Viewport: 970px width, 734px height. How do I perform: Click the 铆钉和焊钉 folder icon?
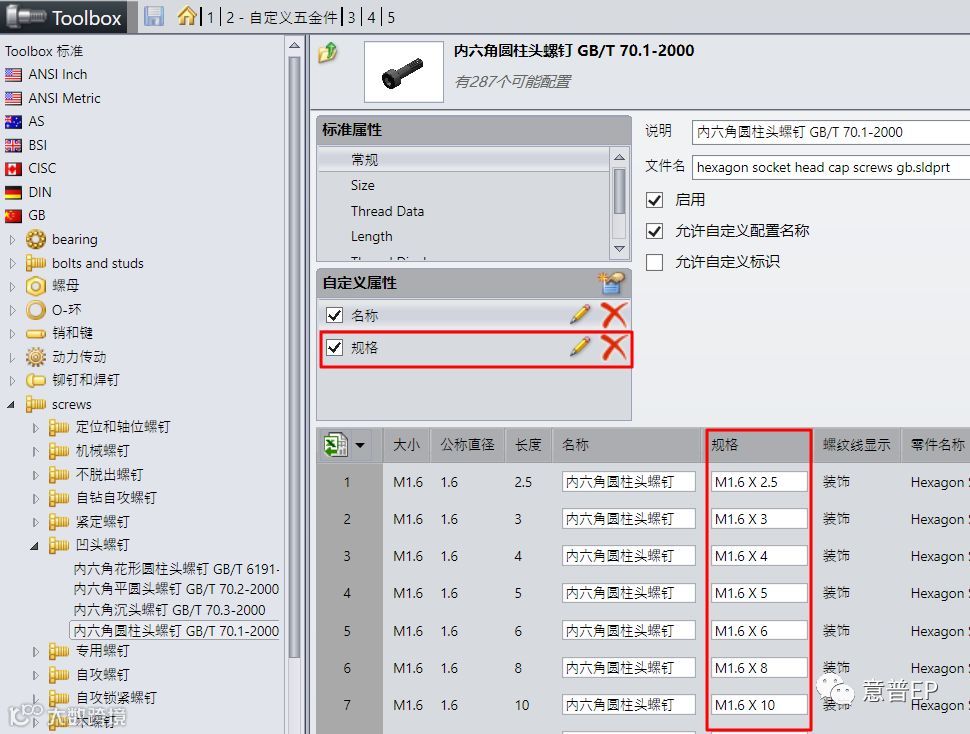point(36,380)
